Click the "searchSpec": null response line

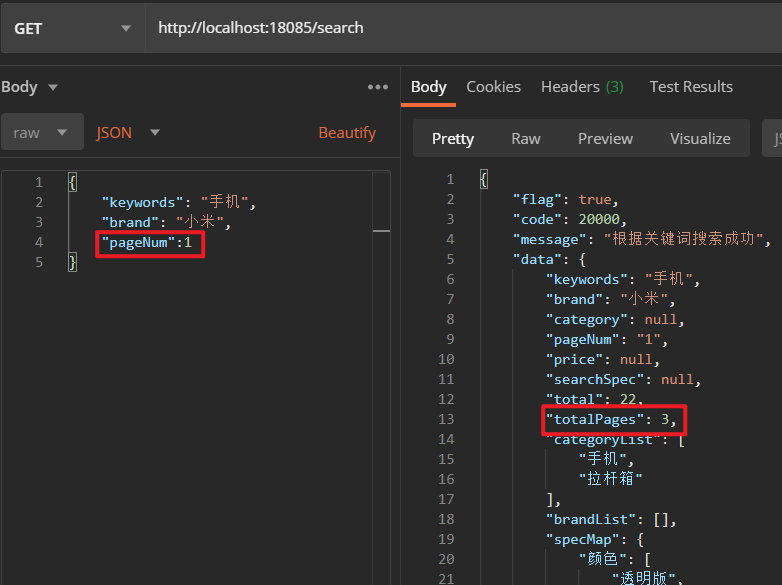tap(623, 380)
